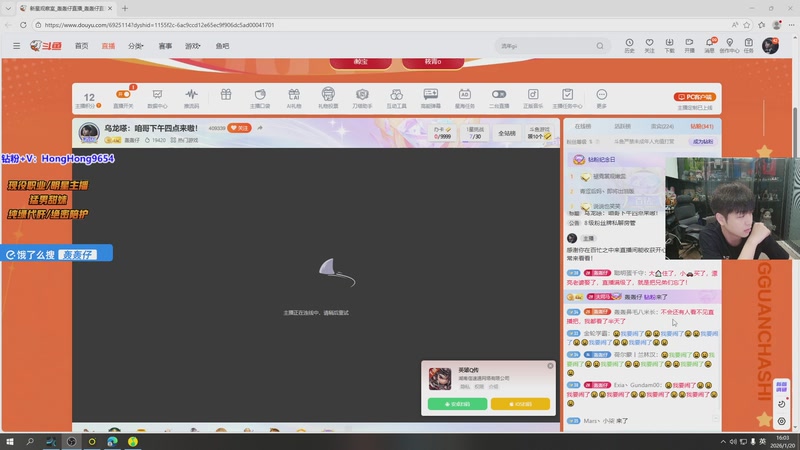Toggle the 直播开关 live switch
800x450 pixels.
[x=123, y=97]
